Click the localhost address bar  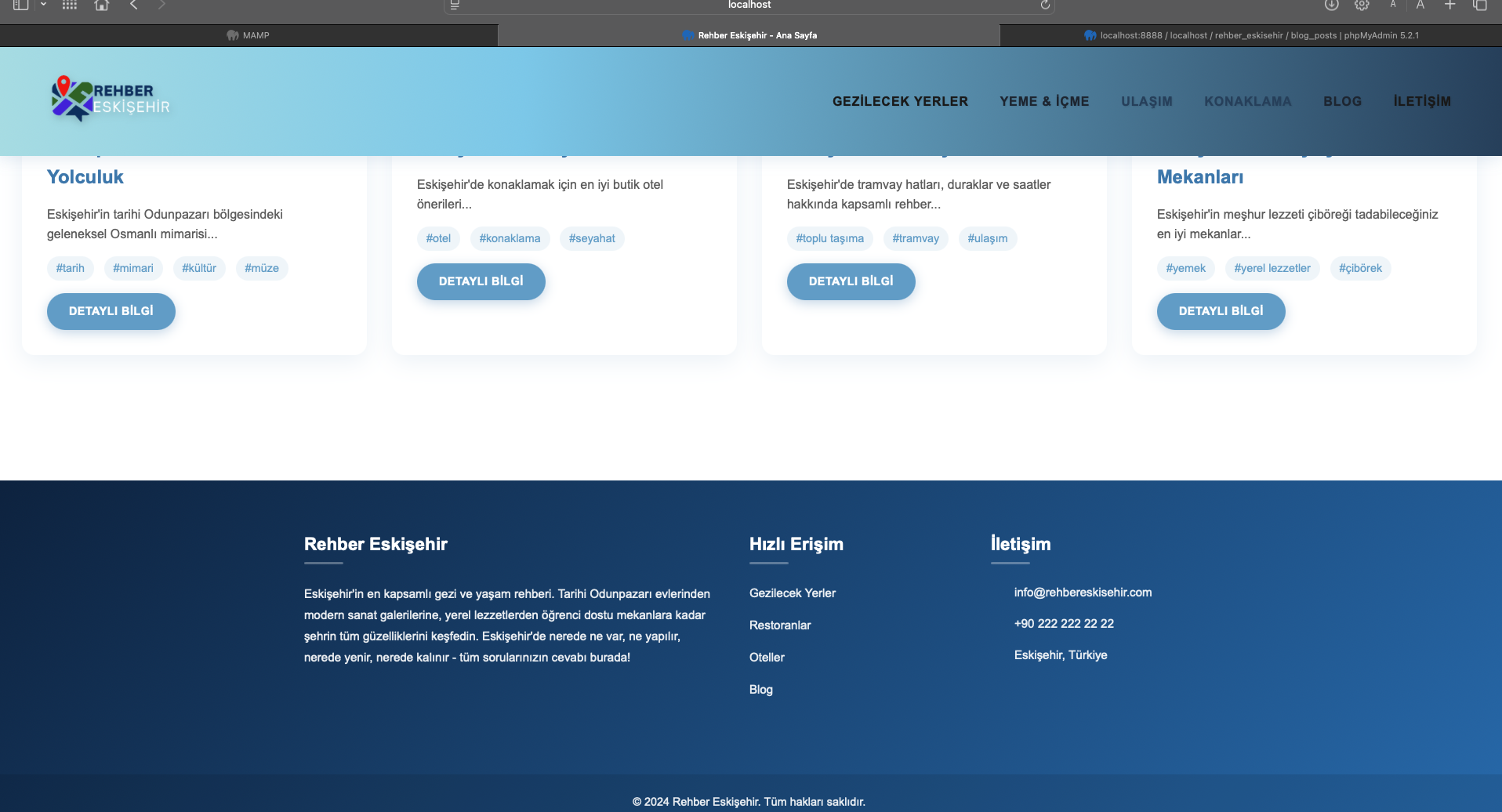pyautogui.click(x=749, y=5)
